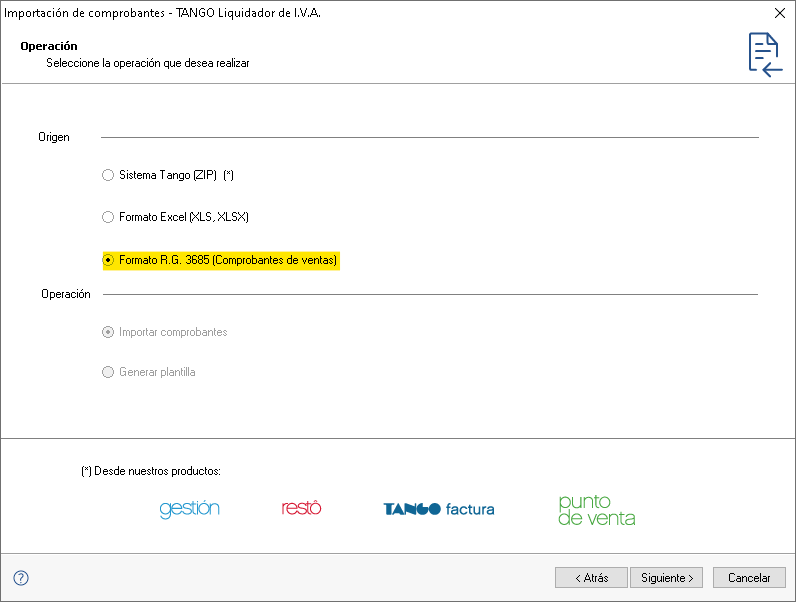
Task: Continue with the Siguiente button
Action: click(667, 578)
